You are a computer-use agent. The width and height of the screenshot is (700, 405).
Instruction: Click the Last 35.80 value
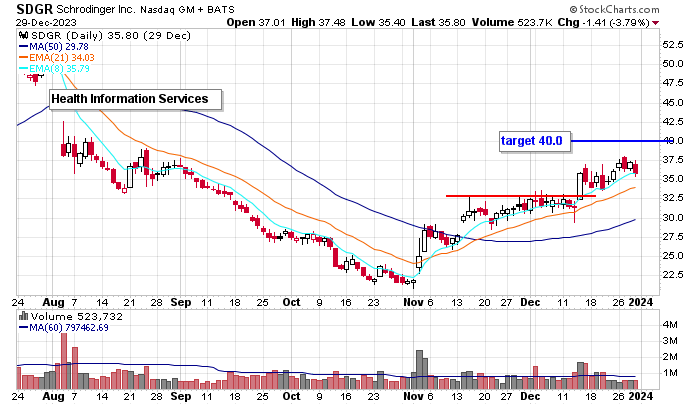438,22
